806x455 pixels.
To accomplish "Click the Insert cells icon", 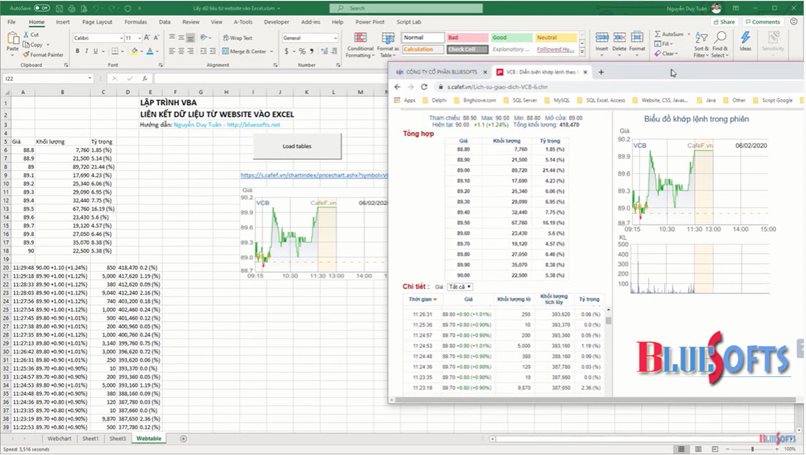I will click(x=602, y=38).
